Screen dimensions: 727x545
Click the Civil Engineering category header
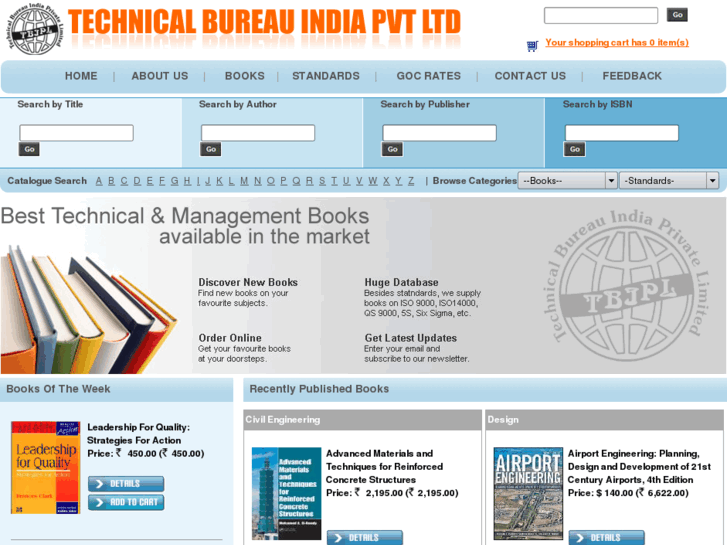coord(363,420)
